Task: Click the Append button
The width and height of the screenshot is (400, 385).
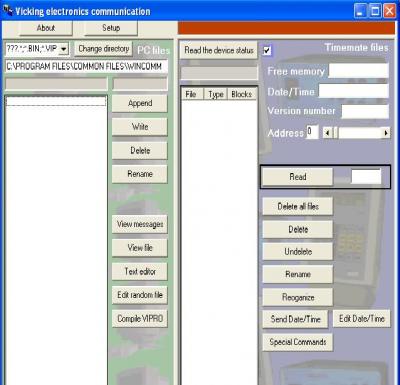Action: coord(140,103)
